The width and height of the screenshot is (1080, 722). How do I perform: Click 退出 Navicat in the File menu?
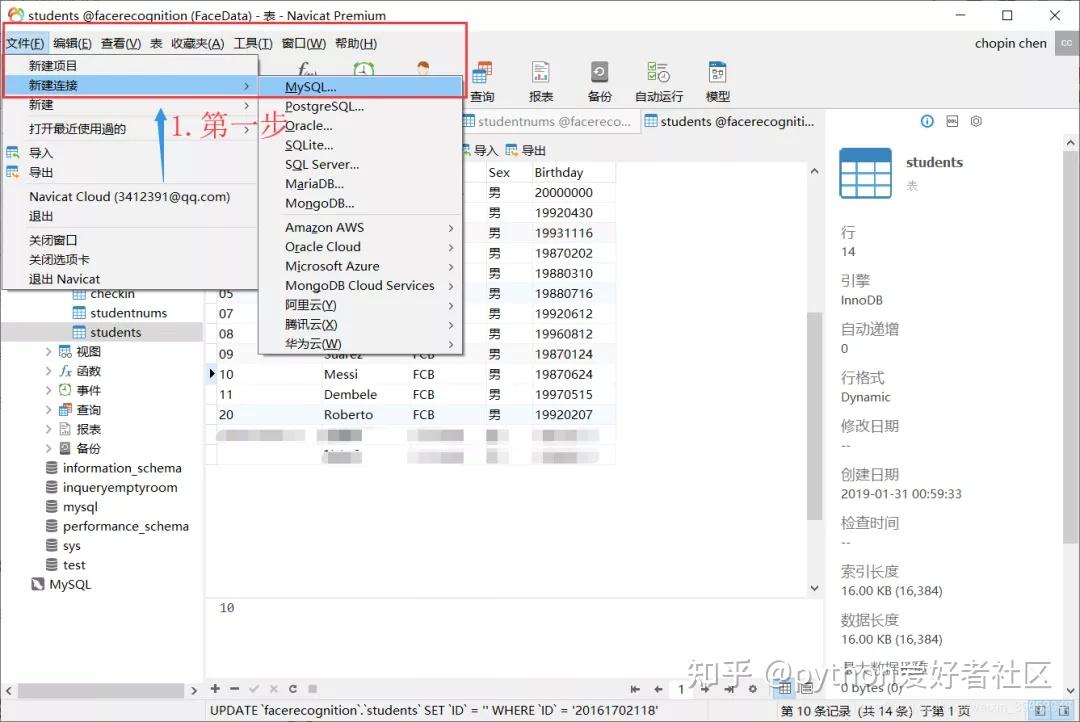click(64, 279)
